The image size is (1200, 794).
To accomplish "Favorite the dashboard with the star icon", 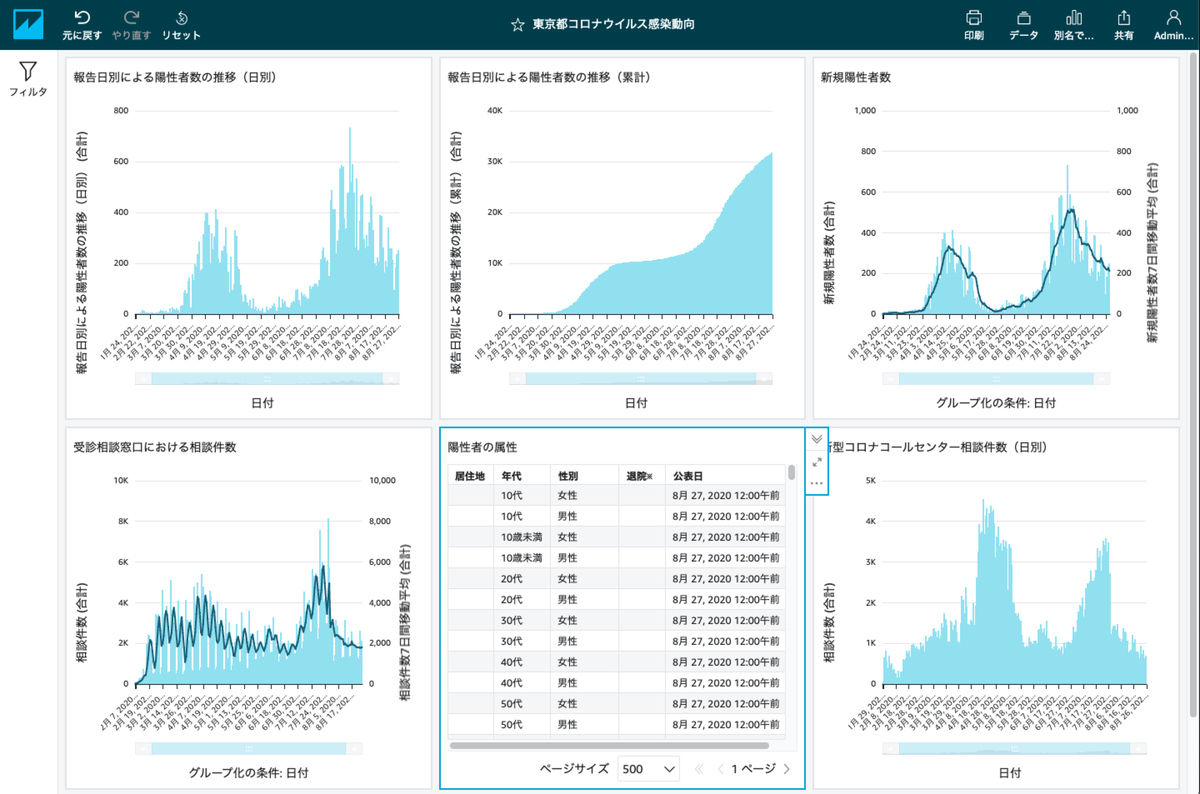I will (517, 24).
